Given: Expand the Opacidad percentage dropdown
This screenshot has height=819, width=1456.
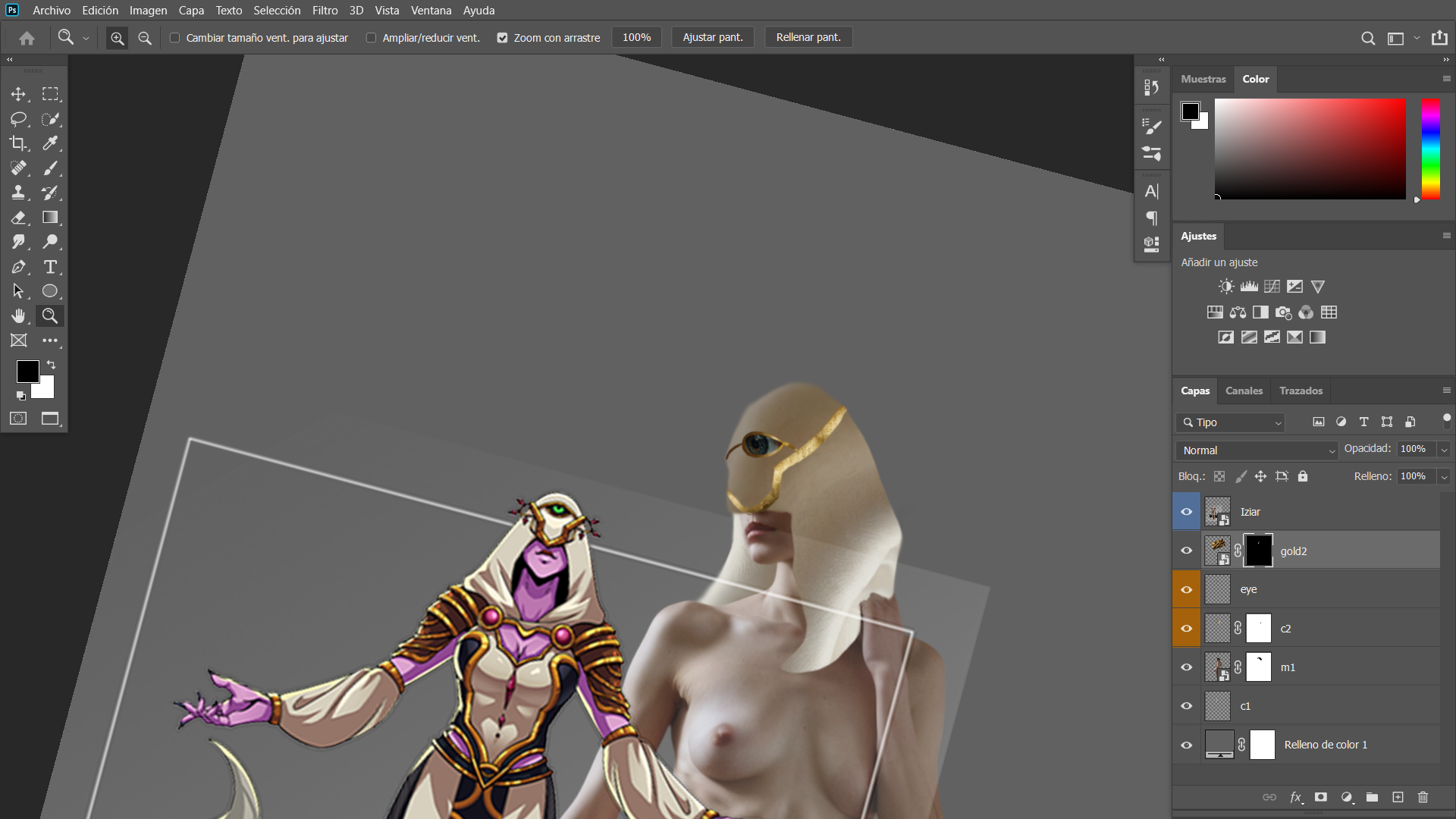Looking at the screenshot, I should (1444, 450).
